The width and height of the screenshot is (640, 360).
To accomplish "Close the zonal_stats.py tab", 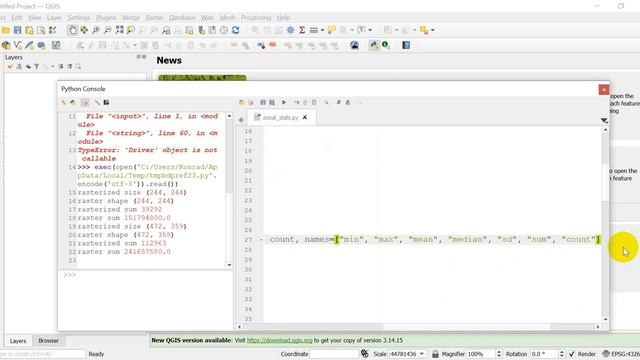I will coord(305,118).
